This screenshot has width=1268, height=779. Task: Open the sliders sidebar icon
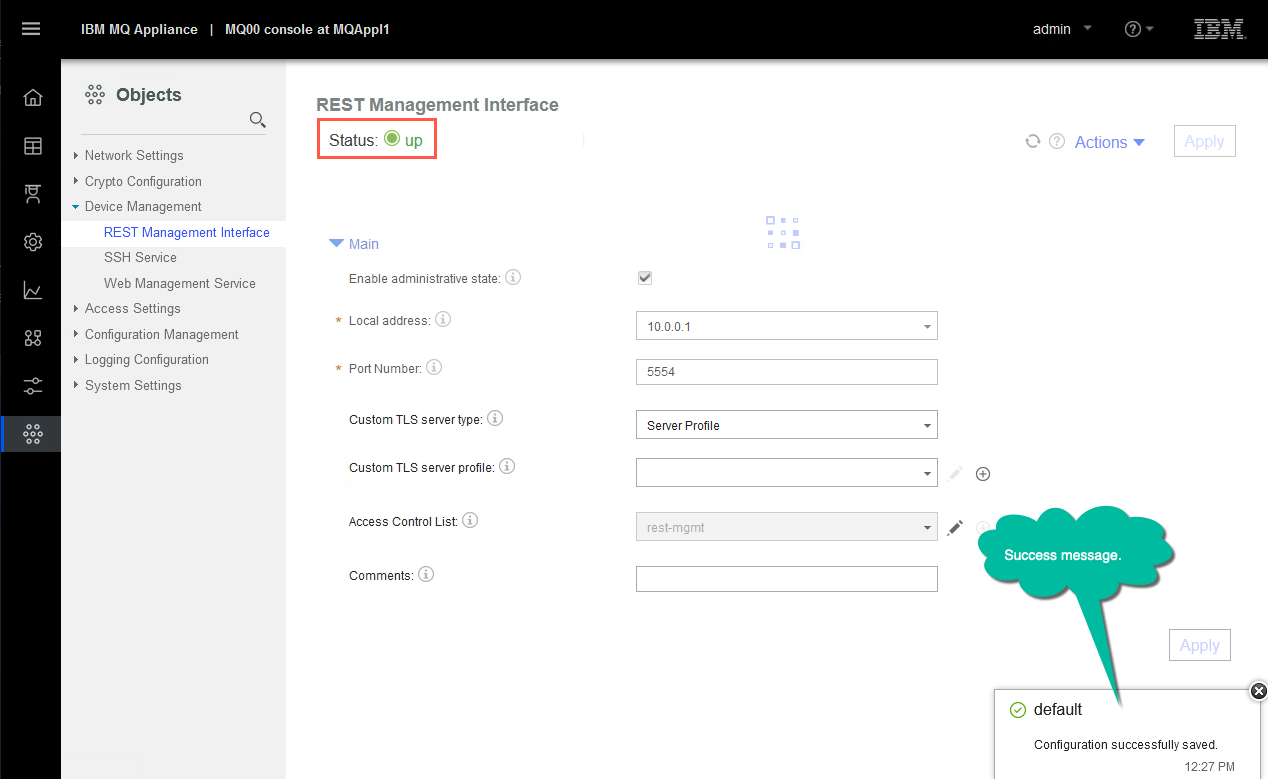tap(33, 386)
